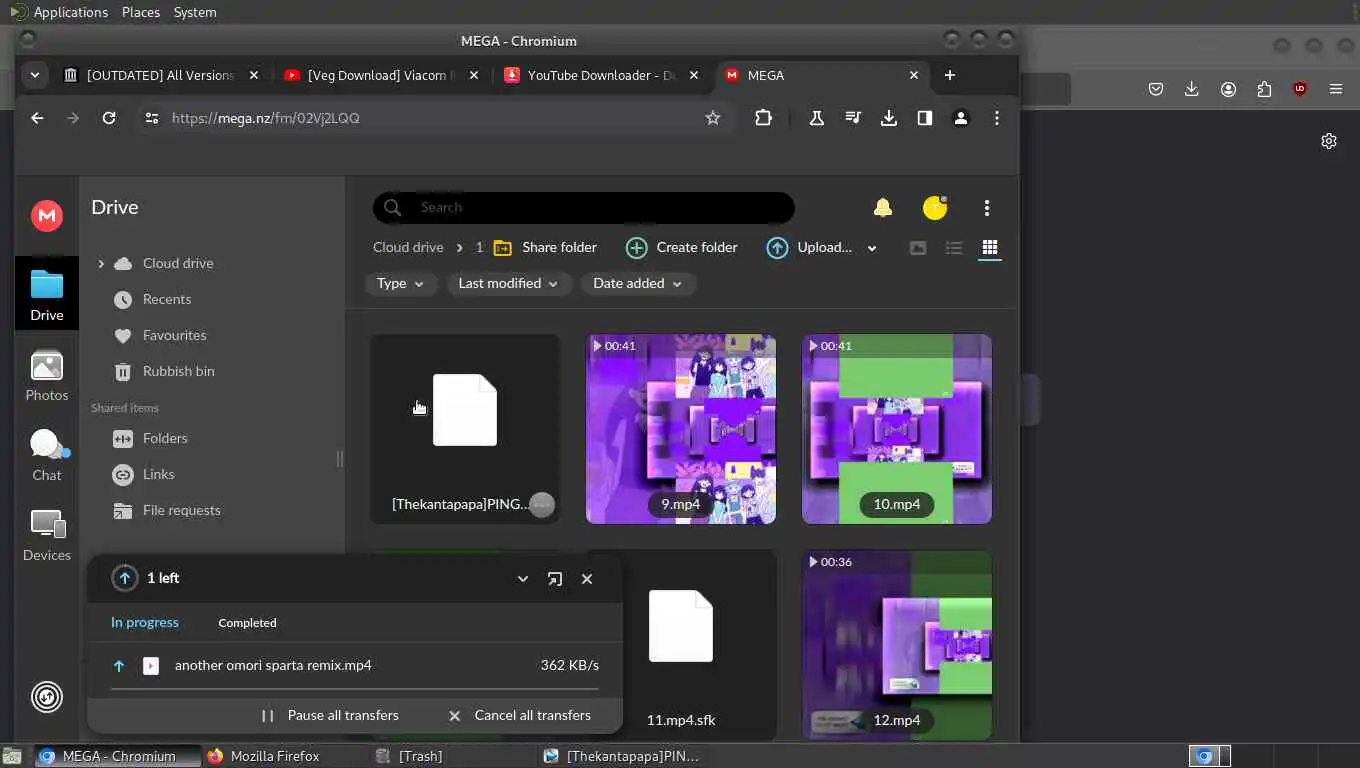The width and height of the screenshot is (1360, 768).
Task: Click the upload progress bar
Action: pyautogui.click(x=355, y=689)
